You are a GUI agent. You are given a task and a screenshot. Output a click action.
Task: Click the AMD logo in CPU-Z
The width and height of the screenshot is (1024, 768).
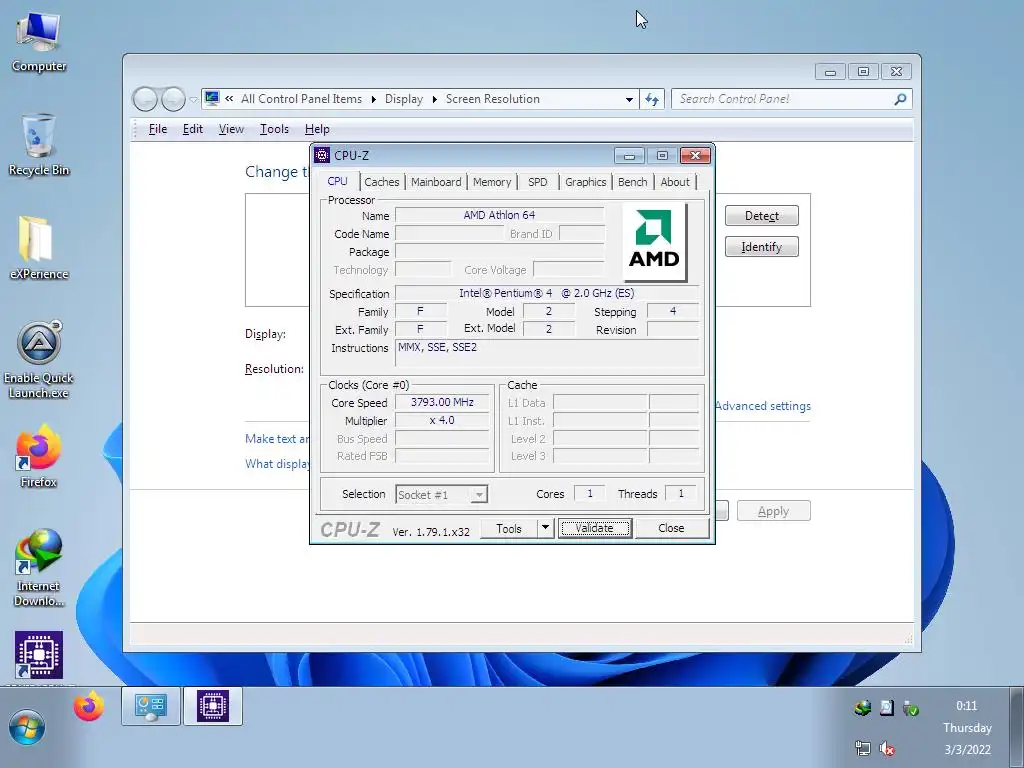[654, 242]
